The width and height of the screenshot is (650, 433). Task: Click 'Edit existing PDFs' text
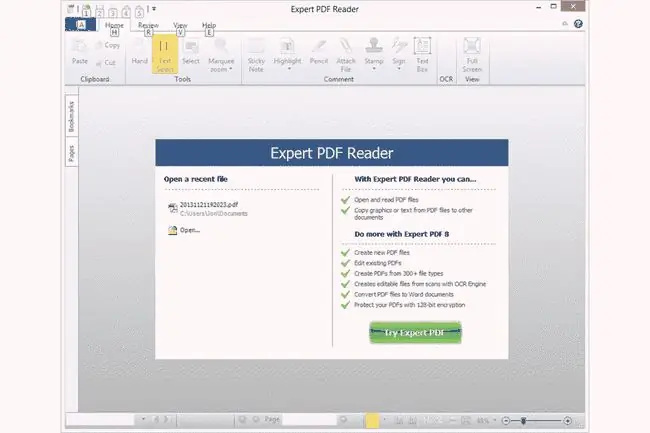[378, 263]
